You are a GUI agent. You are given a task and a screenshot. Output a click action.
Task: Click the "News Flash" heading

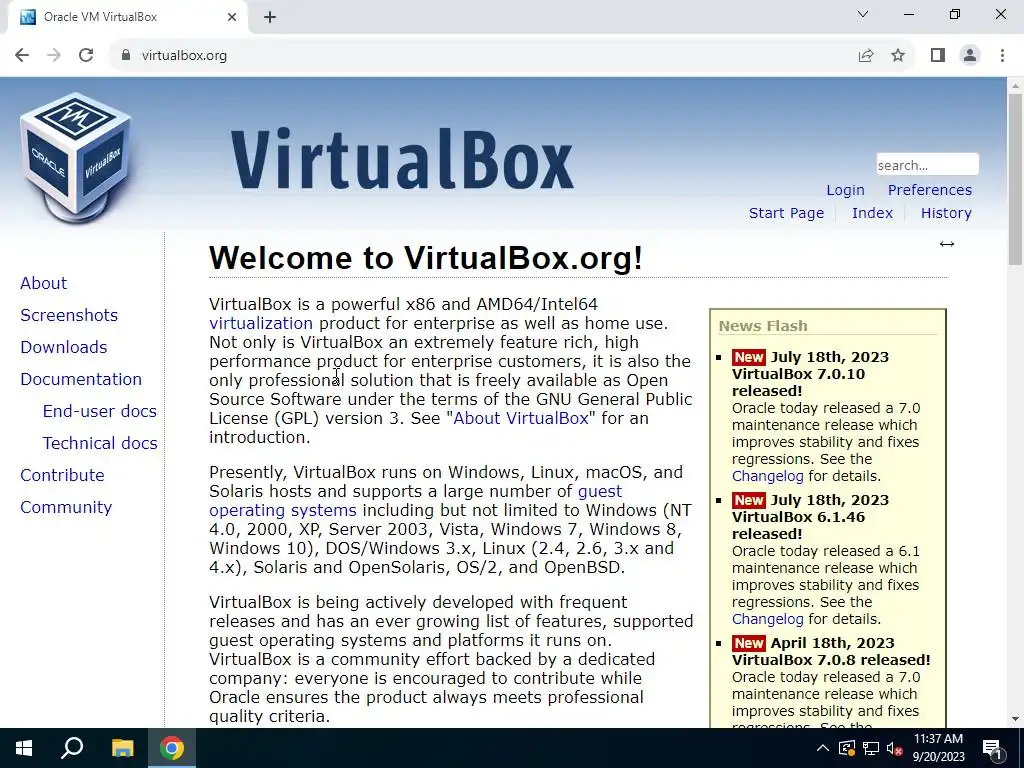[763, 326]
